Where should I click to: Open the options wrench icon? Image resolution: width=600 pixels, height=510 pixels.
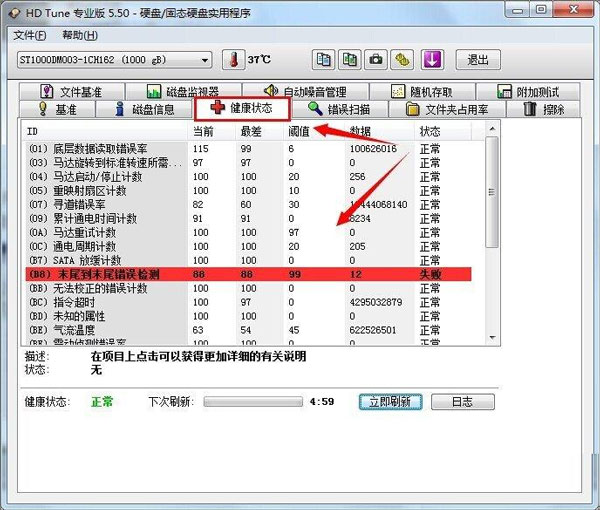pyautogui.click(x=402, y=60)
